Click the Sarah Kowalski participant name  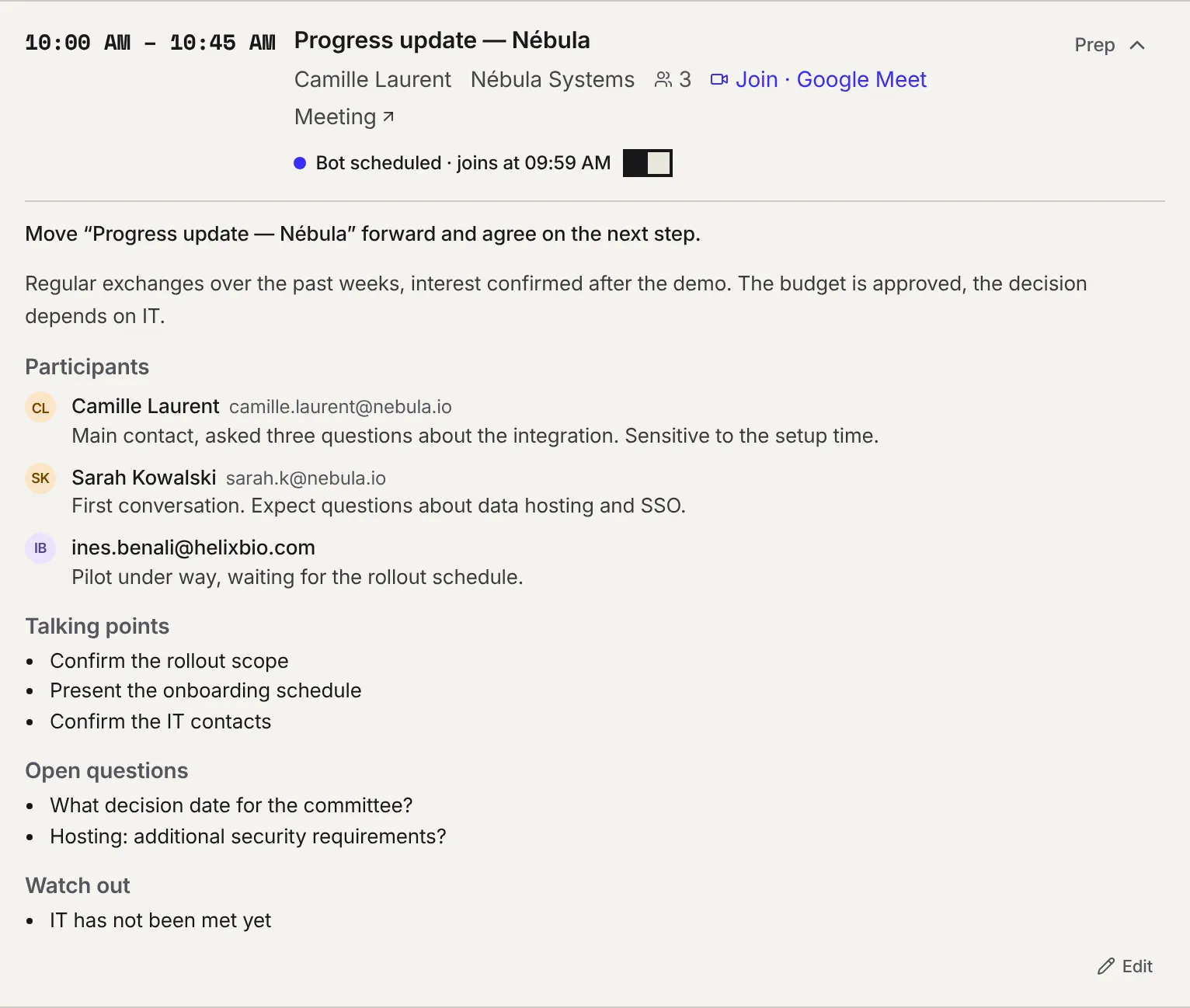tap(144, 478)
